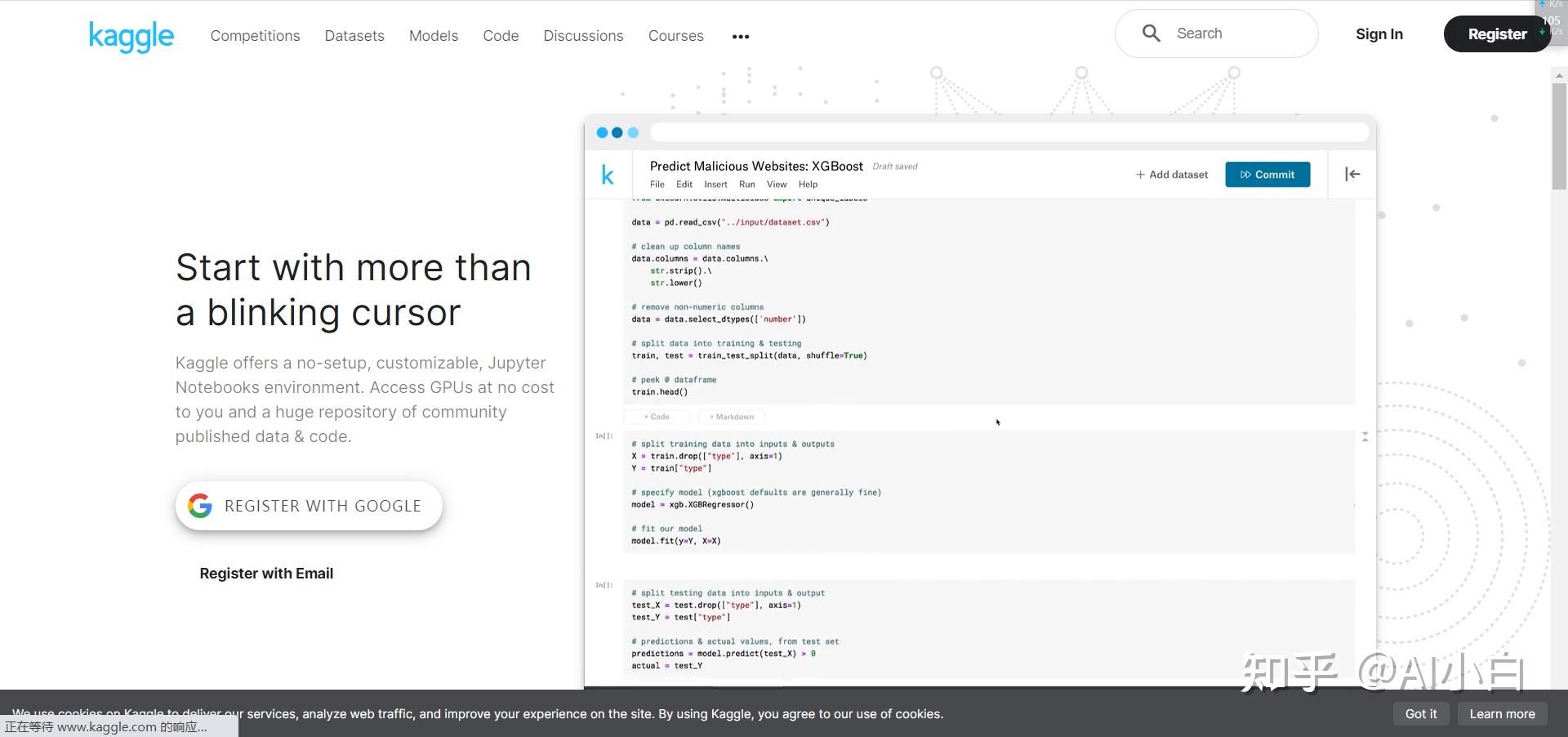1568x737 pixels.
Task: Collapse the notebook sidebar arrow icon
Action: pyautogui.click(x=1352, y=174)
